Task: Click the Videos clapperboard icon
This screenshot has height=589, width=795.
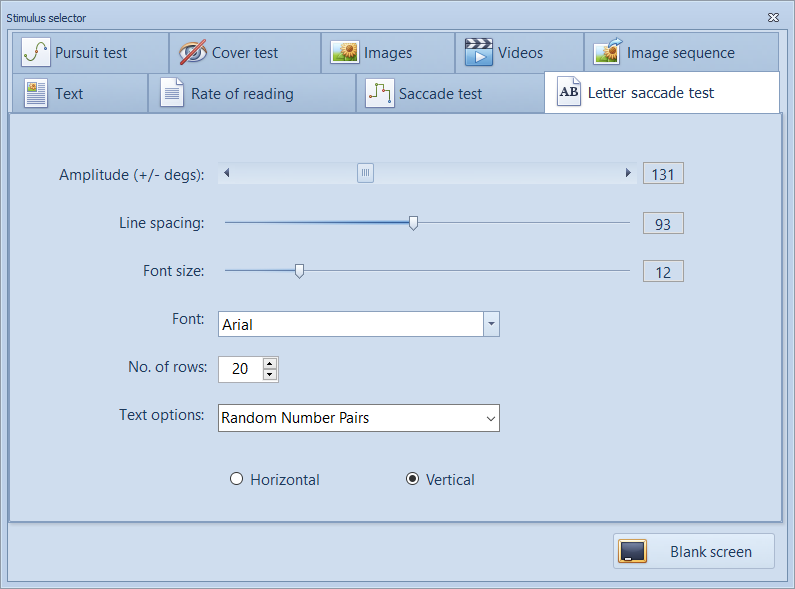Action: pos(479,53)
